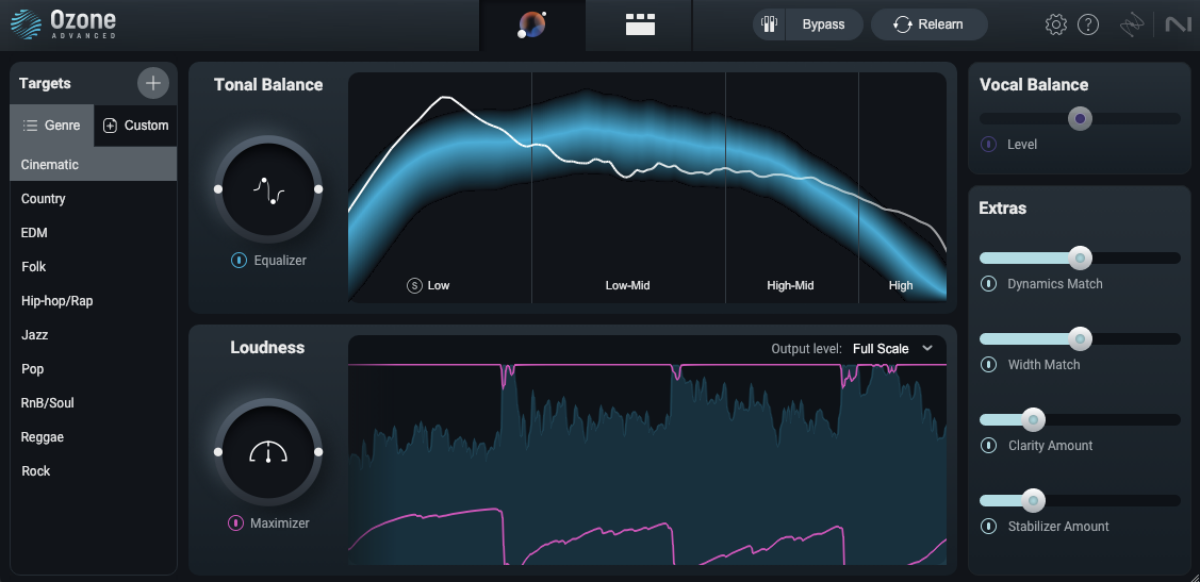Click the Tonal Balance EQ curve dial

(x=268, y=189)
